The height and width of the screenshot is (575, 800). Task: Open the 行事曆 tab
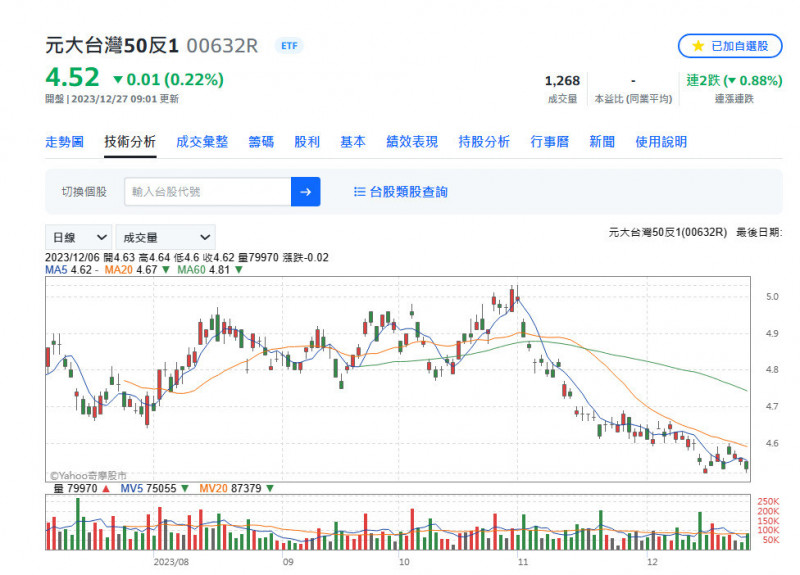pos(549,142)
